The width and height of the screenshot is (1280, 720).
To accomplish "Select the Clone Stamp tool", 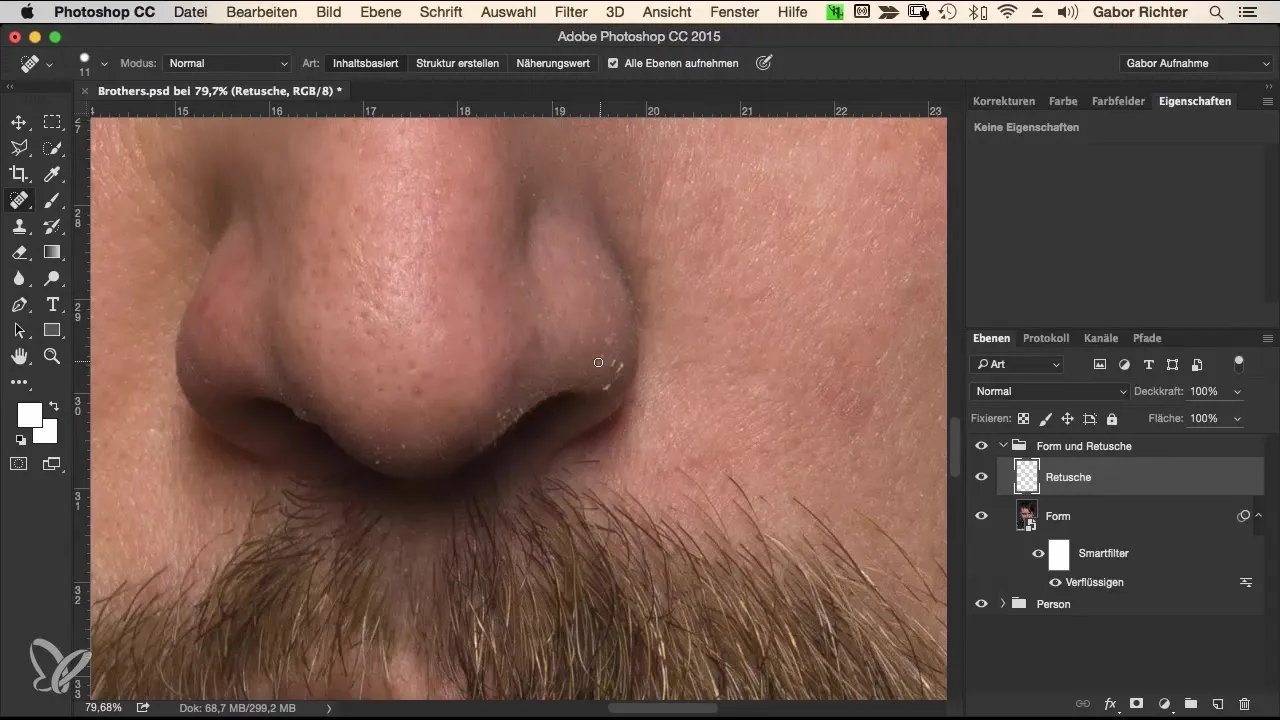I will (x=19, y=226).
